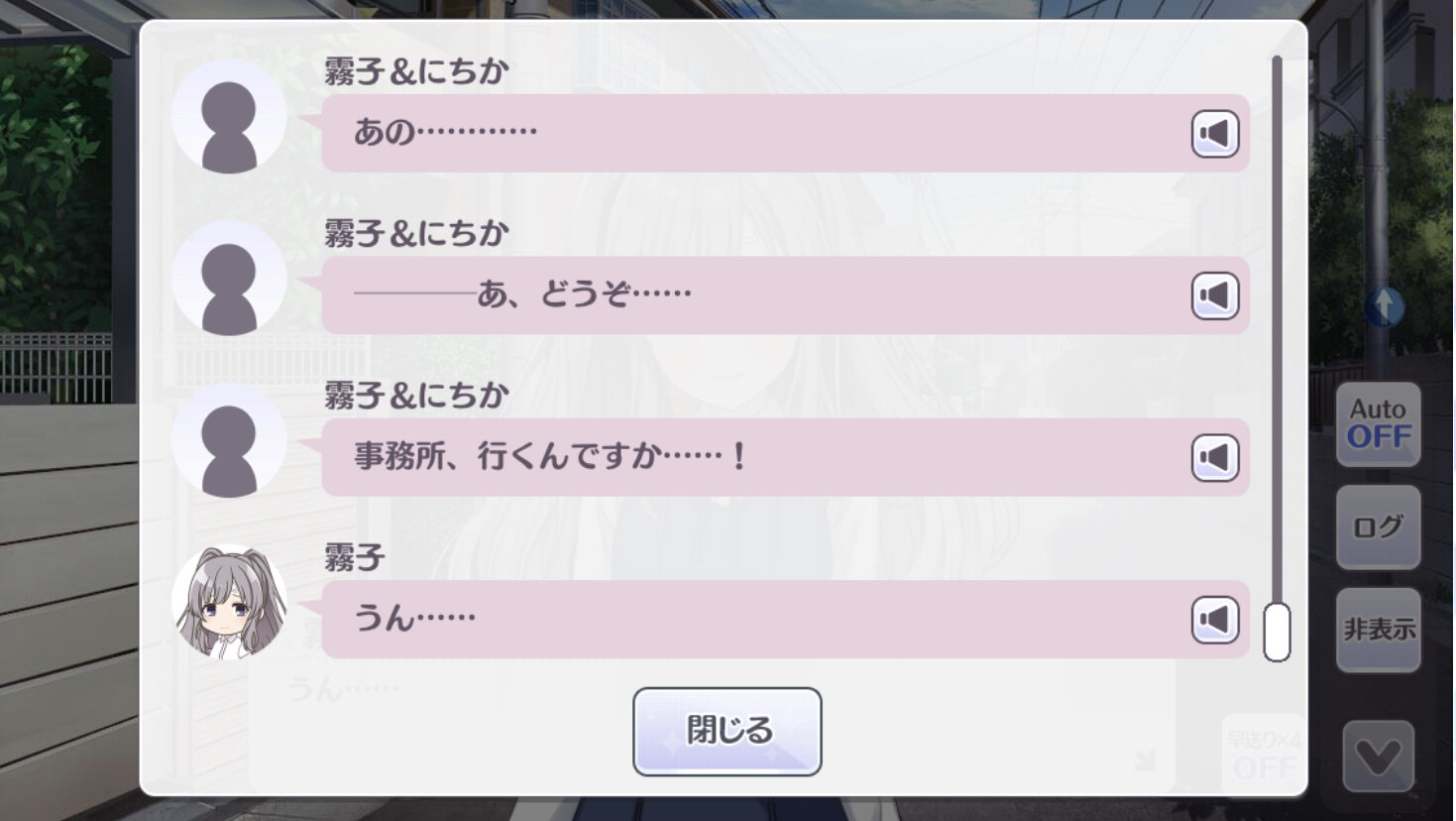Toggle the Auto OFF playback switch

tap(1378, 424)
